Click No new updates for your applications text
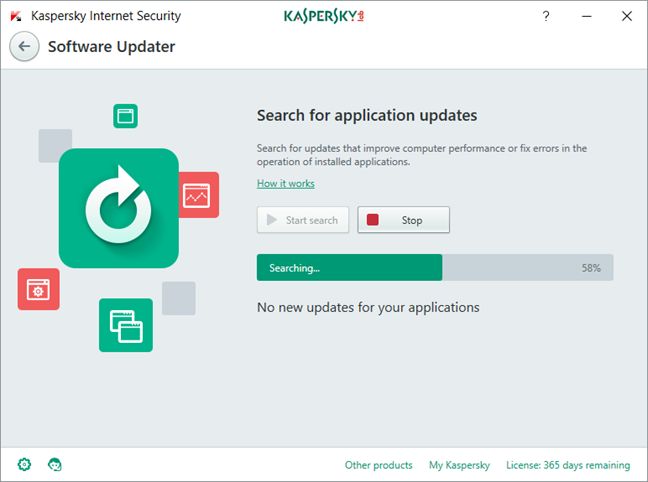The width and height of the screenshot is (648, 482). [368, 308]
